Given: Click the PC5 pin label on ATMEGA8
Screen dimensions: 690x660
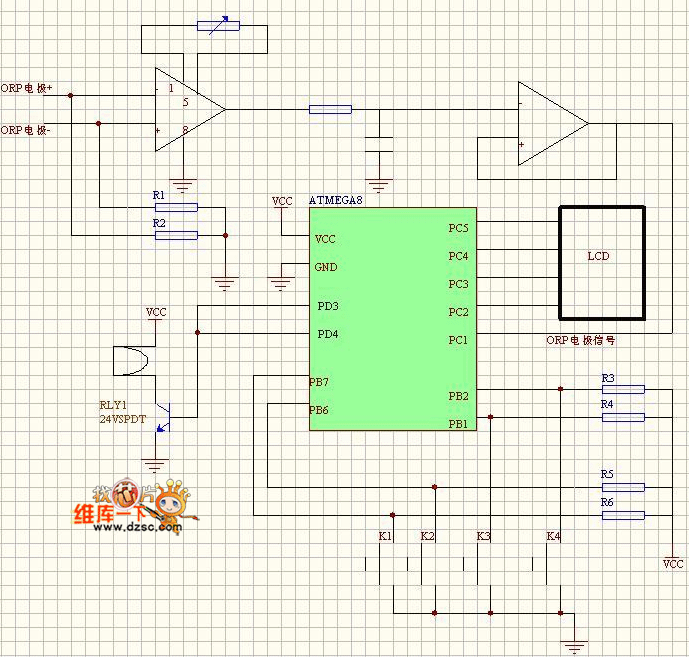Looking at the screenshot, I should point(458,228).
